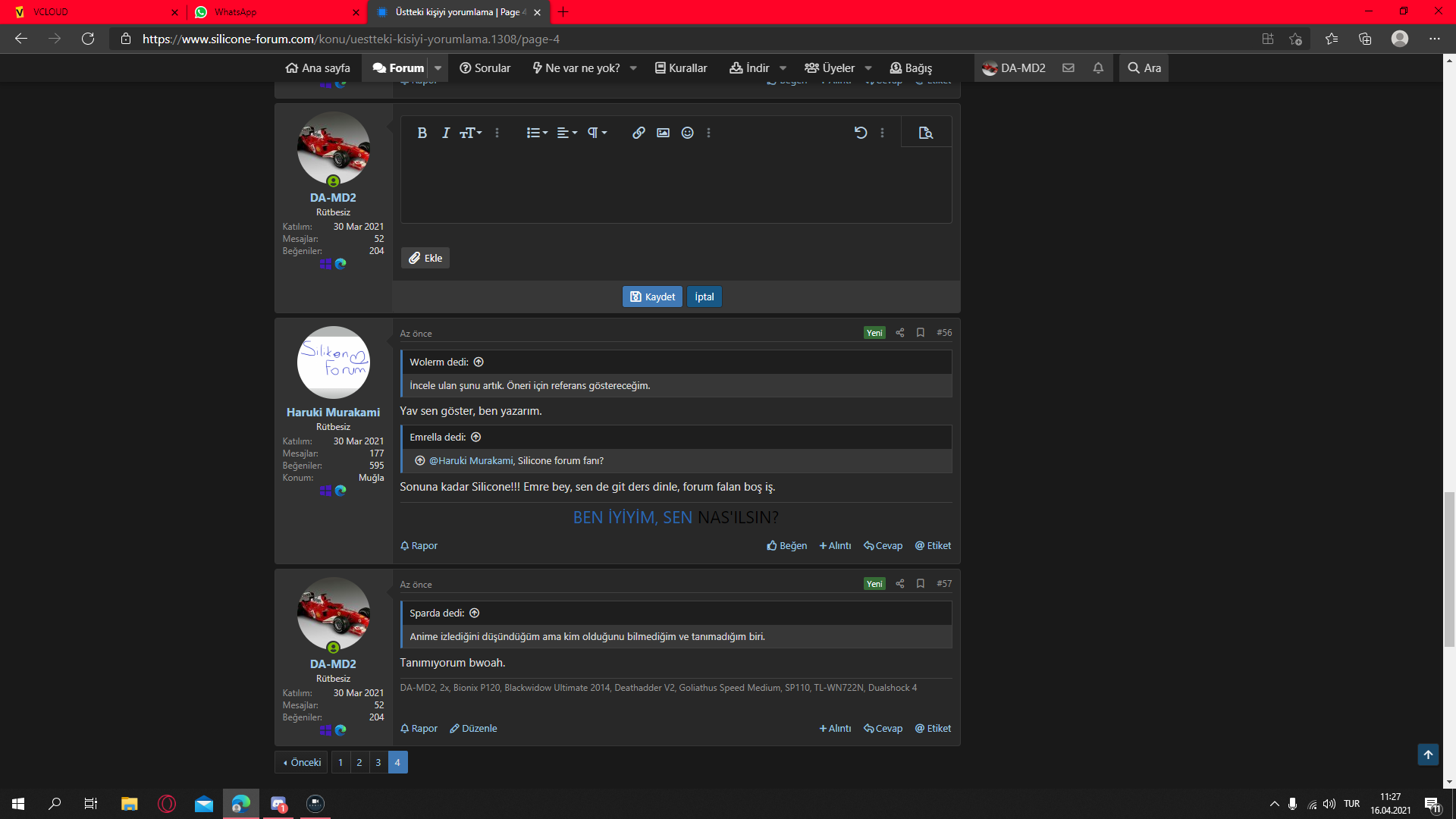
Task: Bookmark post #57
Action: click(x=921, y=583)
